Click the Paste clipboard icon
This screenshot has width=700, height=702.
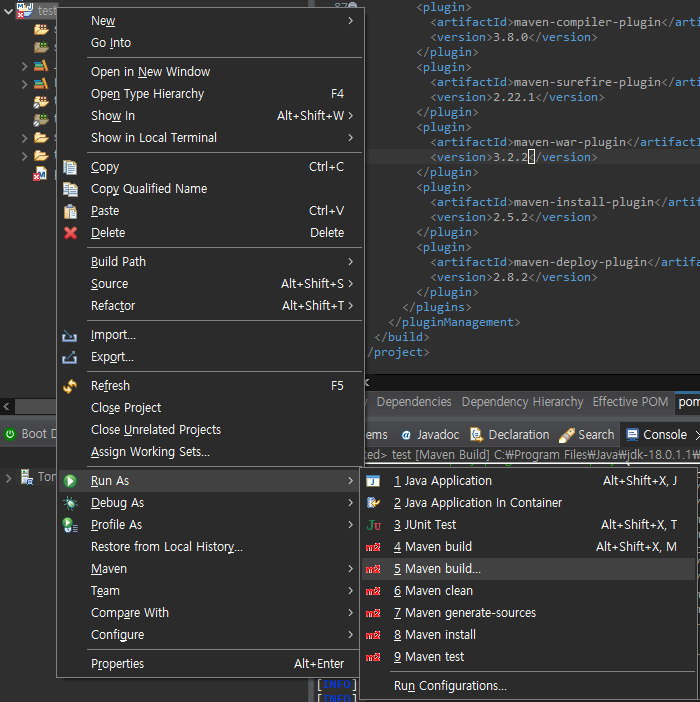point(70,211)
